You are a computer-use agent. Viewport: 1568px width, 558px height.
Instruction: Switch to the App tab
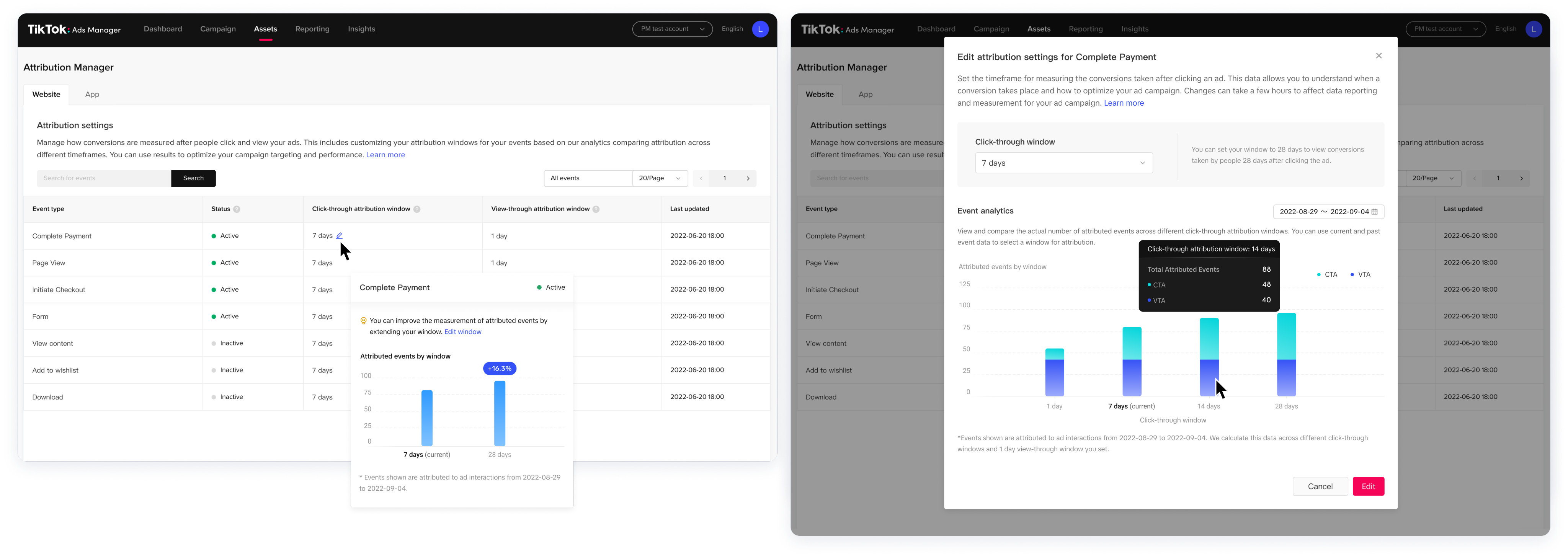point(92,94)
